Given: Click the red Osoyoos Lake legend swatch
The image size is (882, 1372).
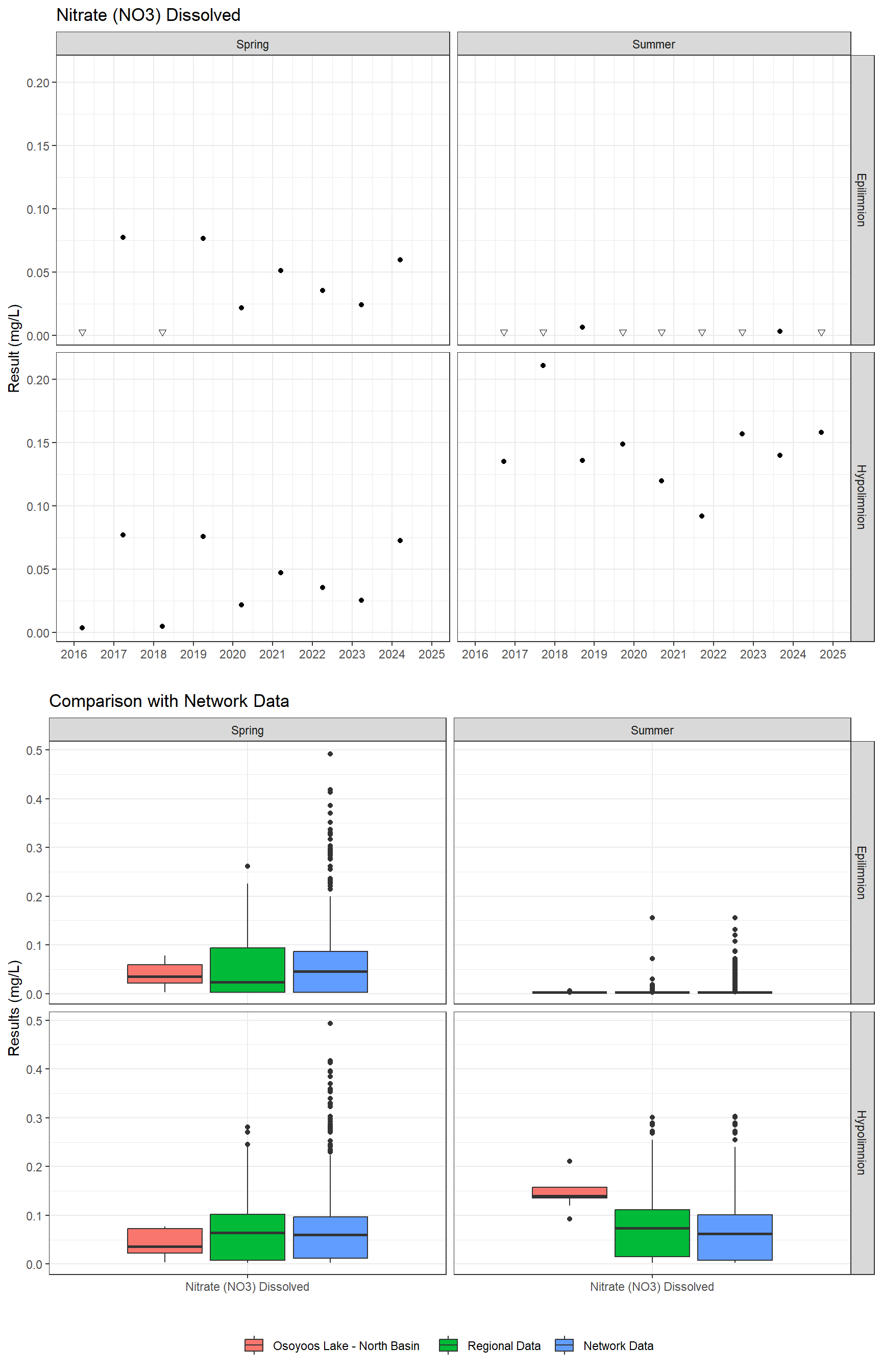Looking at the screenshot, I should pos(254,1345).
